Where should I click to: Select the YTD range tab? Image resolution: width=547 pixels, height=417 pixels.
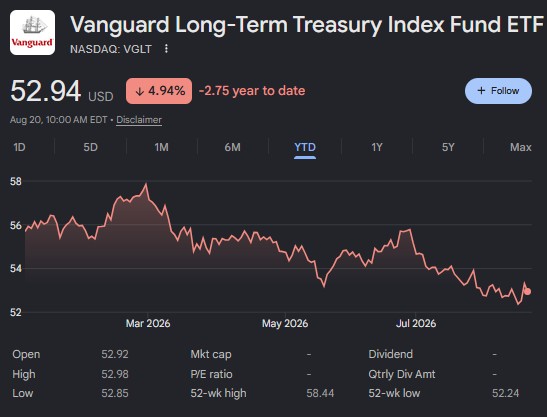tap(305, 147)
